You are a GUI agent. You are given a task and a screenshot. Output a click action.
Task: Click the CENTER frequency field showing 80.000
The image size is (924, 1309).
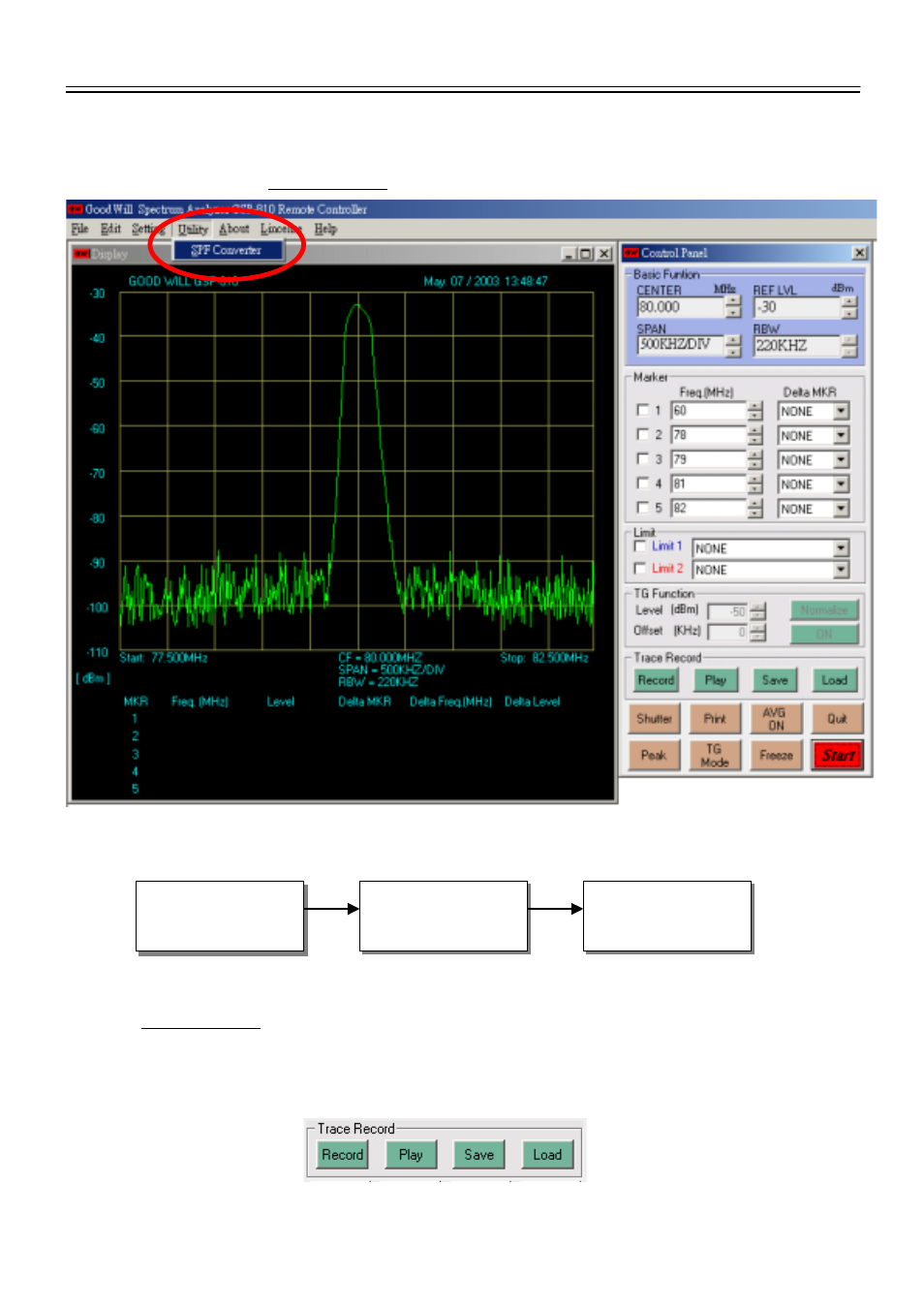pos(681,307)
